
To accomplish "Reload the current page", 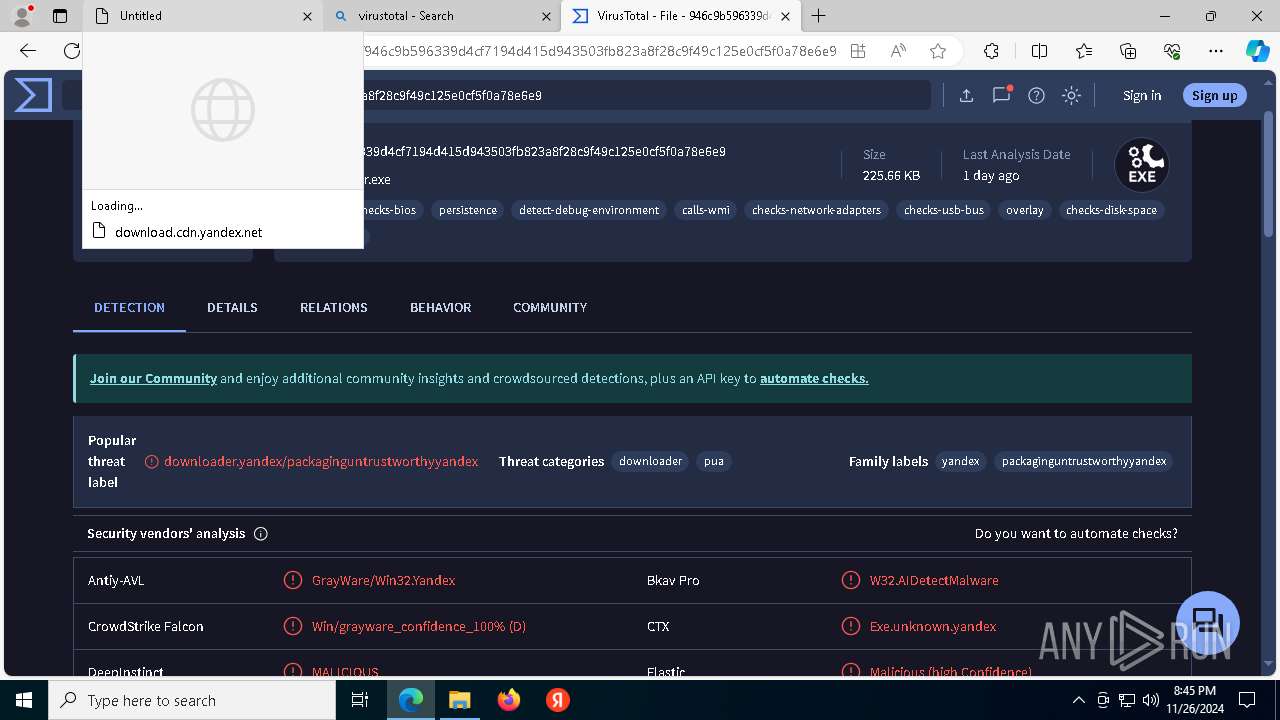I will (x=71, y=51).
